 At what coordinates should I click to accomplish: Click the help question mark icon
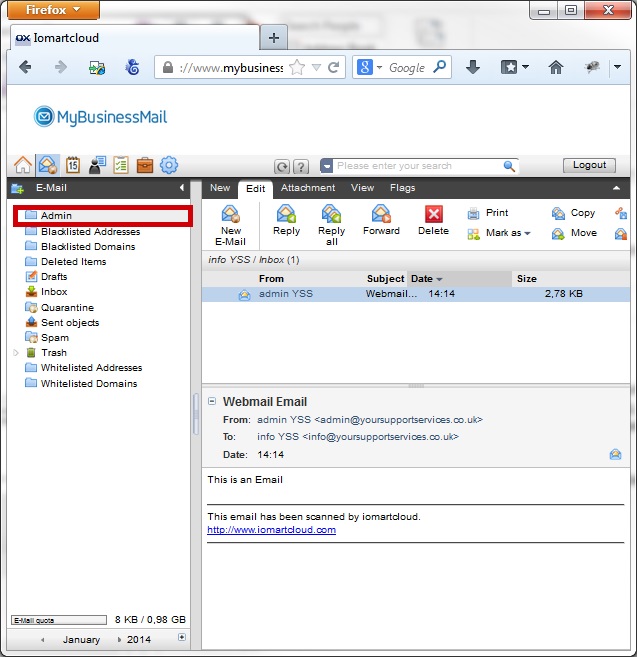[300, 166]
